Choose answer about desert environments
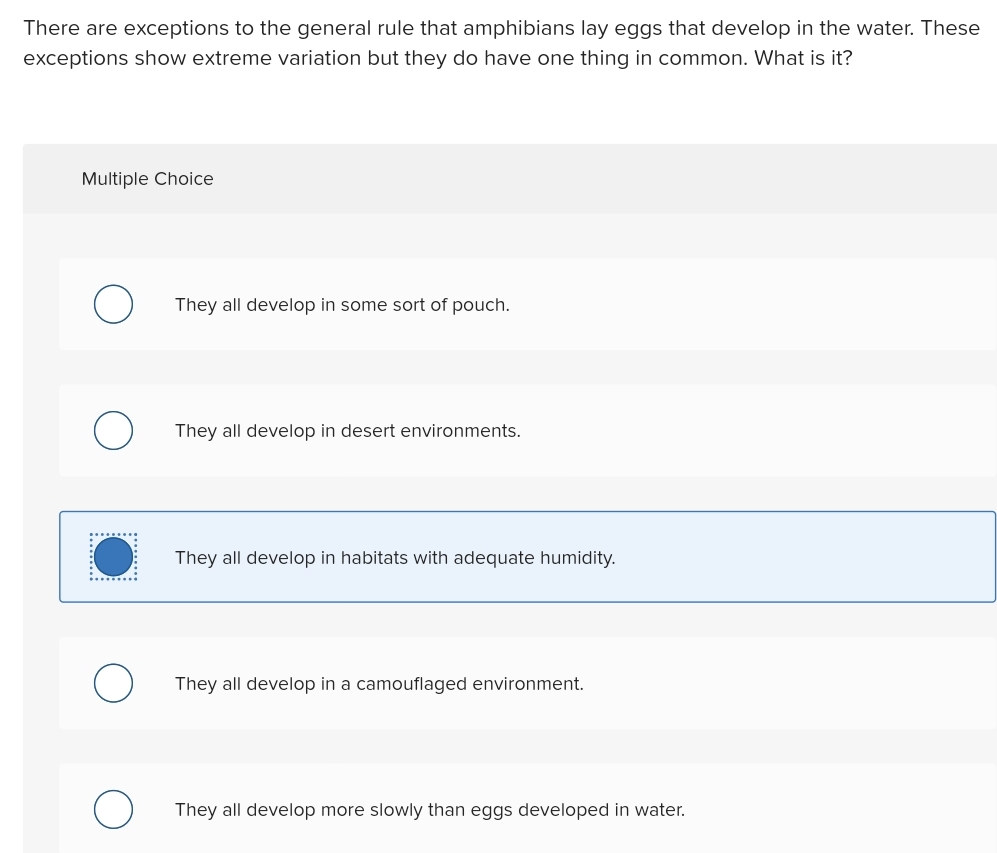The height and width of the screenshot is (853, 997). point(347,430)
